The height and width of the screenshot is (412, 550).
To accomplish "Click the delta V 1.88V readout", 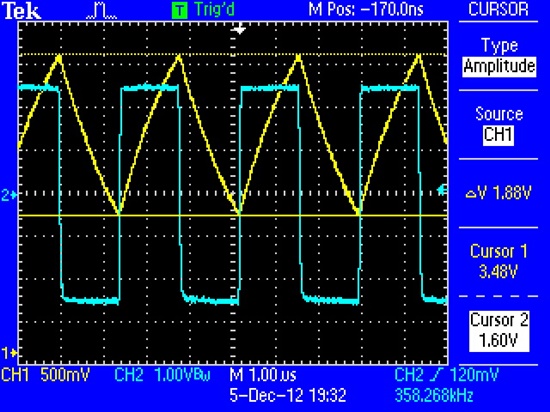I will click(x=498, y=193).
